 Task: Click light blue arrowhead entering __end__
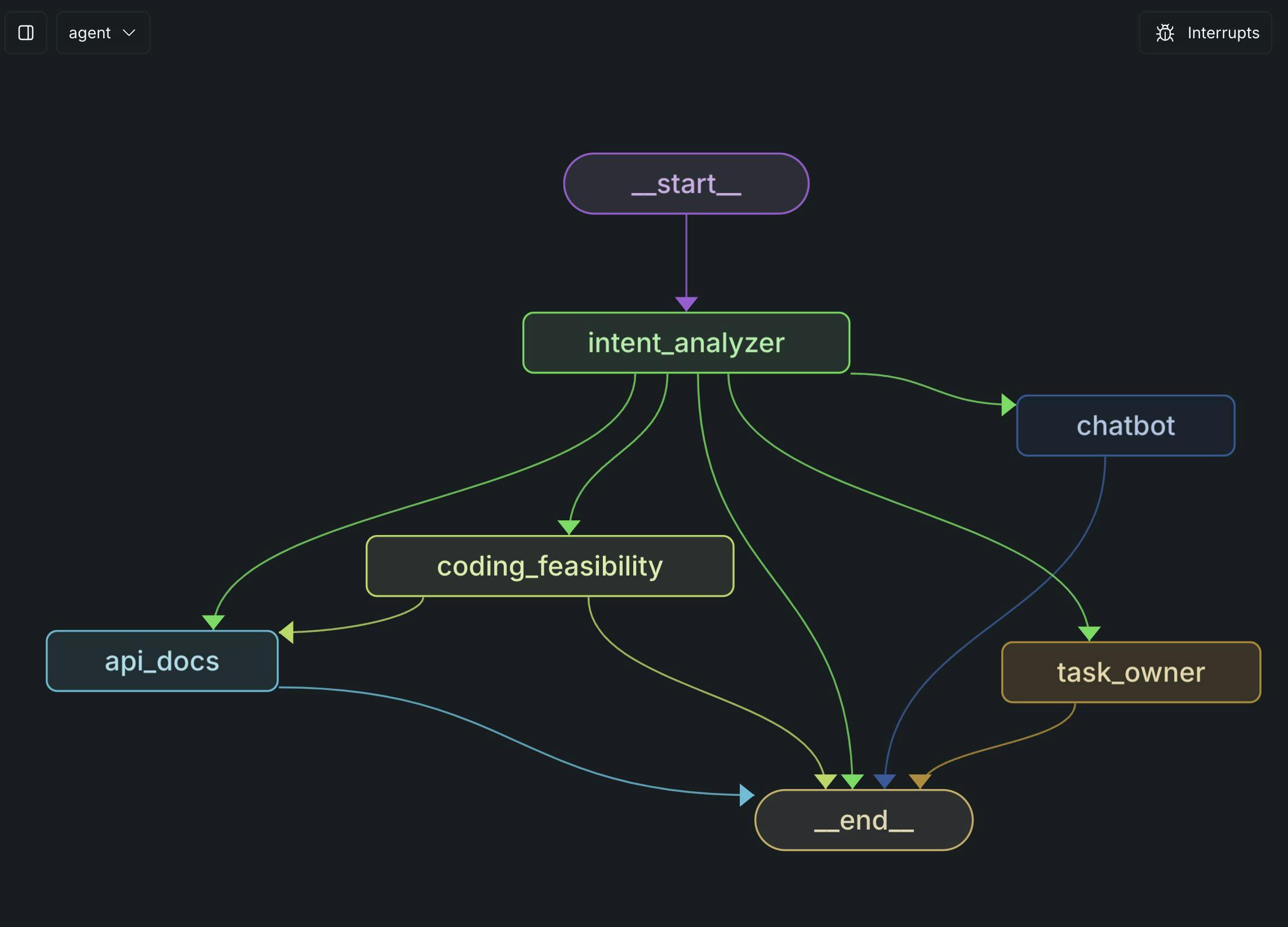pyautogui.click(x=746, y=795)
